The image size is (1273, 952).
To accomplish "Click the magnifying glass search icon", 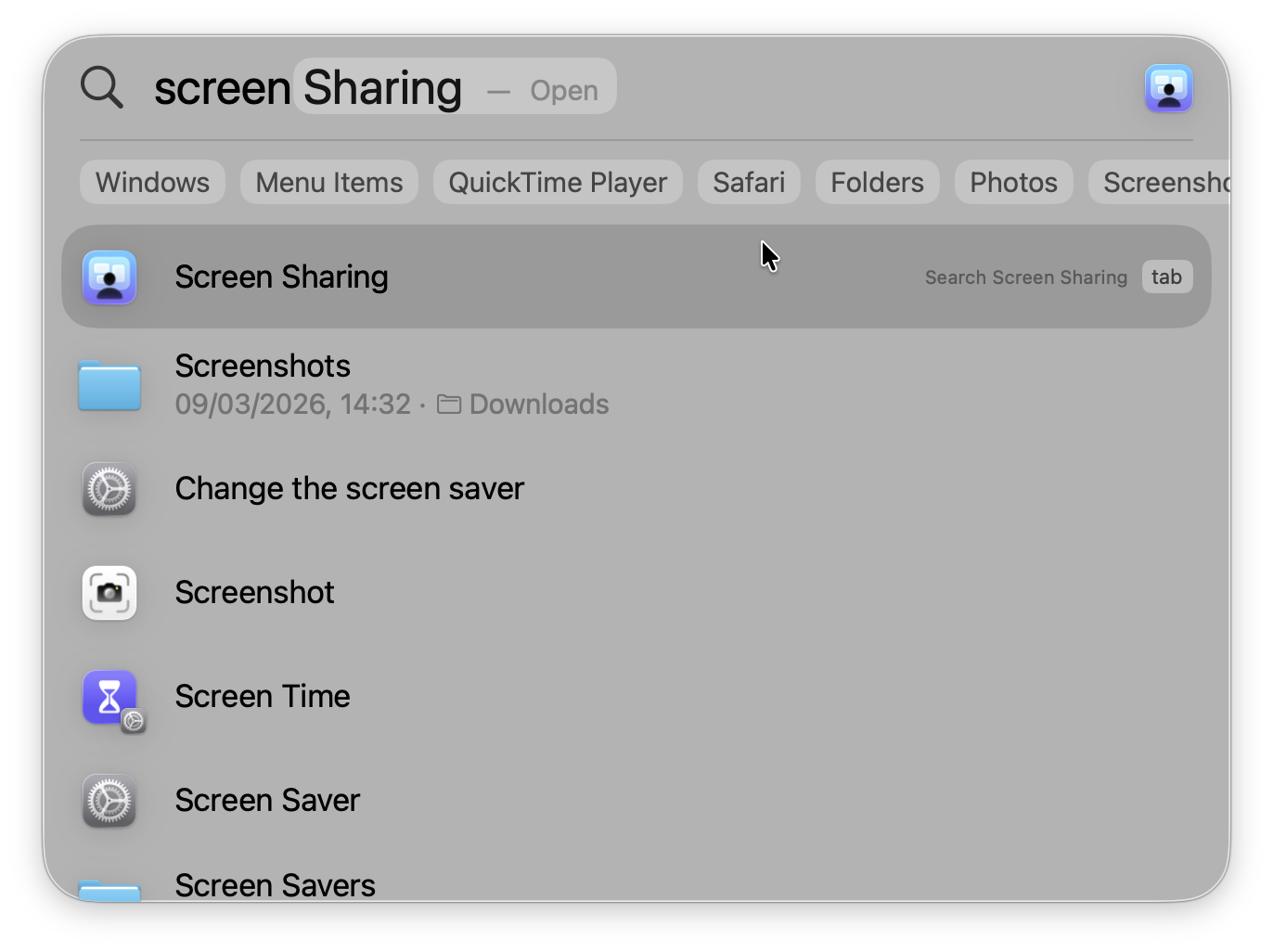I will click(x=102, y=88).
